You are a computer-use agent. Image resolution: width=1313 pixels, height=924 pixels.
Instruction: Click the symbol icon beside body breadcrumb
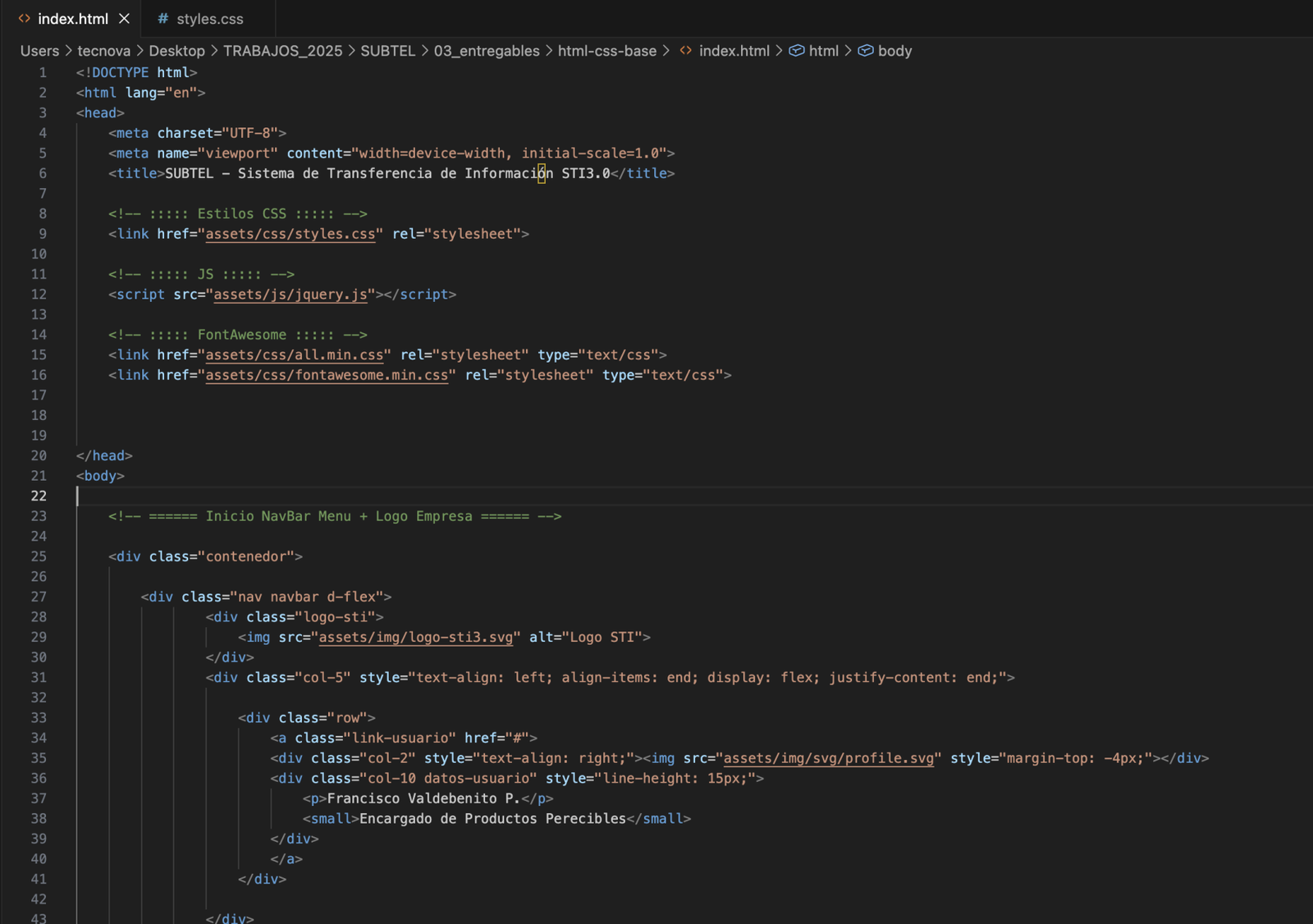(865, 51)
